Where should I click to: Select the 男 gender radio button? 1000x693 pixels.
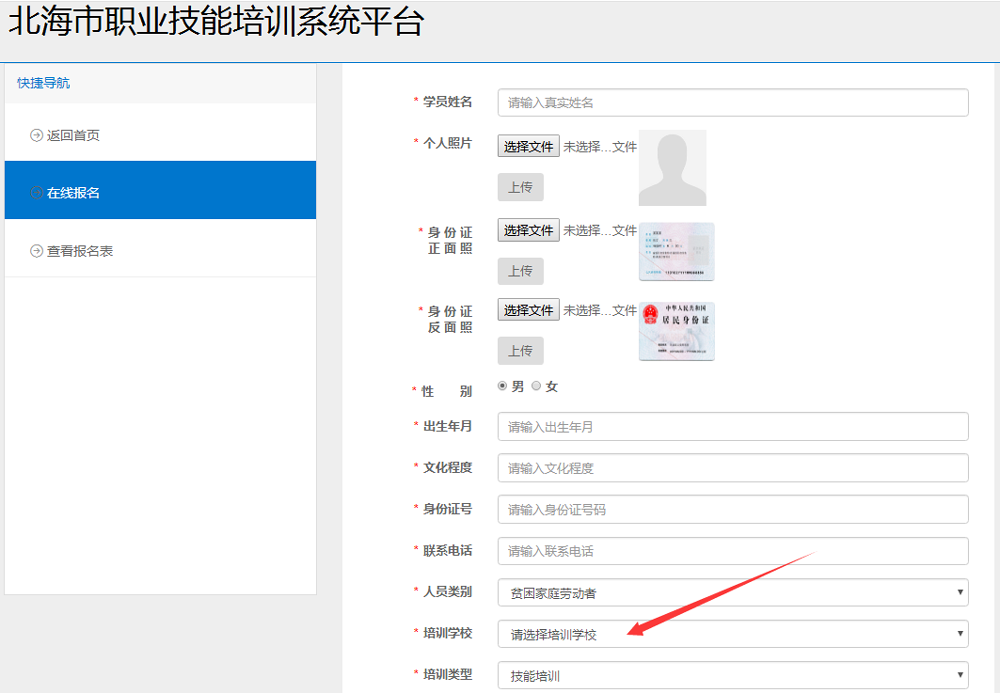[503, 386]
